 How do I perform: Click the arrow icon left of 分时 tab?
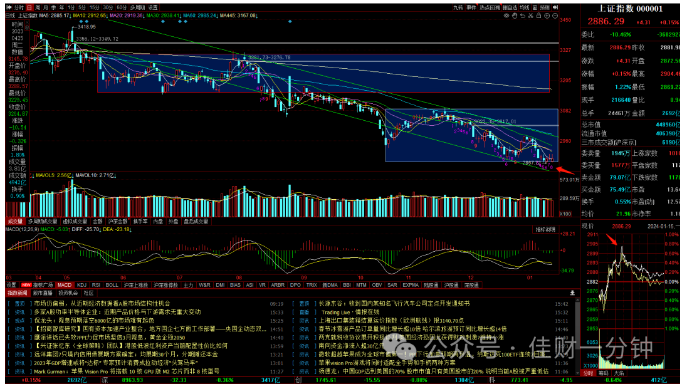[x=8, y=7]
